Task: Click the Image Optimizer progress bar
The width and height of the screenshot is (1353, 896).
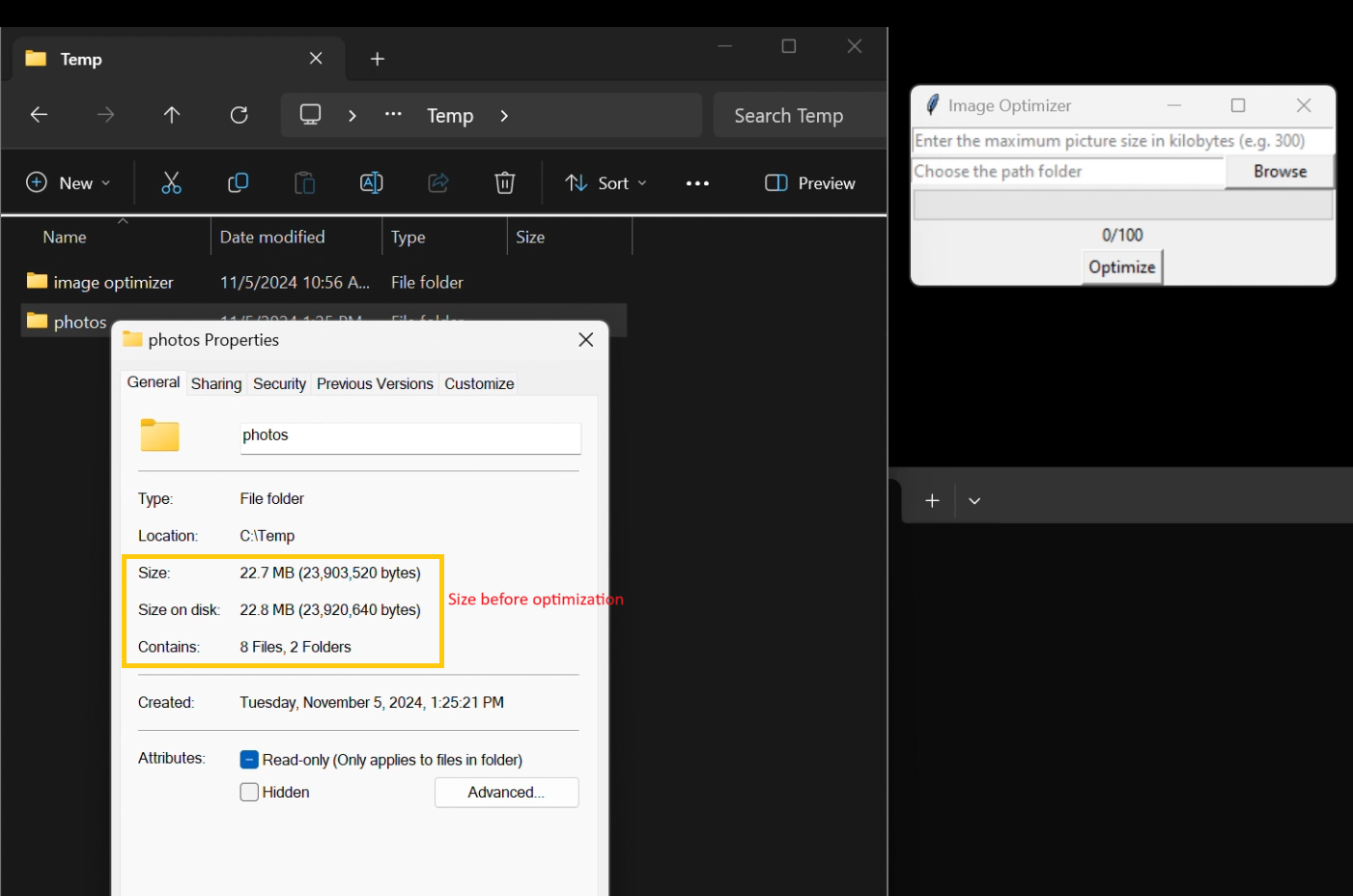Action: pos(1123,205)
